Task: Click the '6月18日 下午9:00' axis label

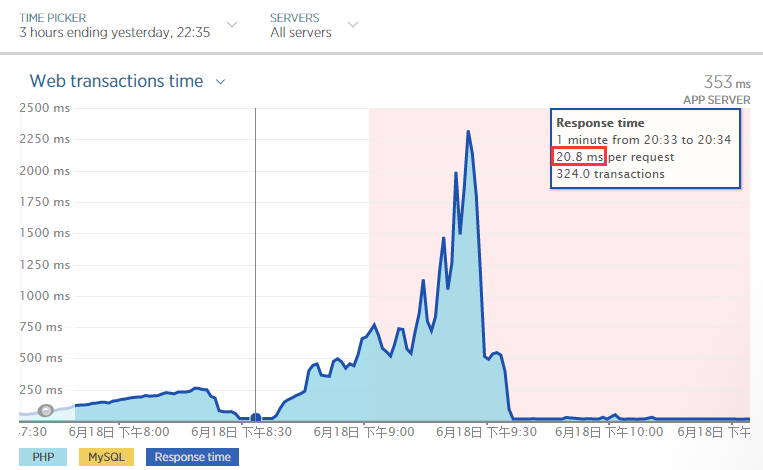Action: 363,432
